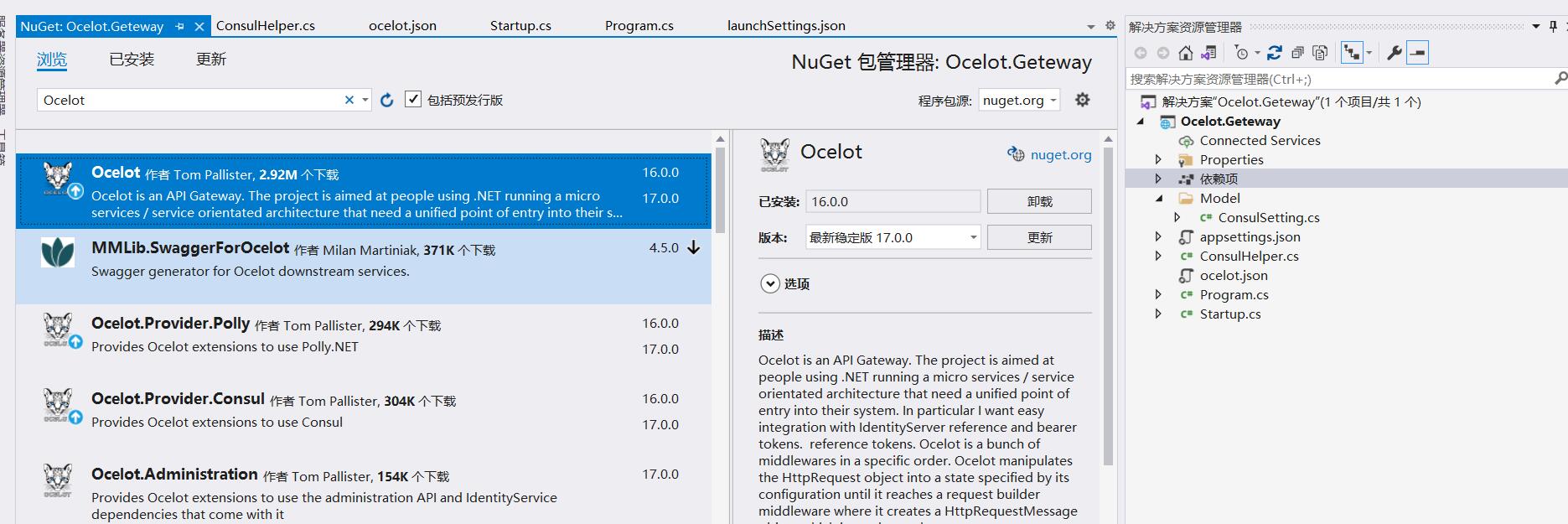This screenshot has height=524, width=1568.
Task: Show the open documents dropdown list
Action: click(x=1091, y=27)
